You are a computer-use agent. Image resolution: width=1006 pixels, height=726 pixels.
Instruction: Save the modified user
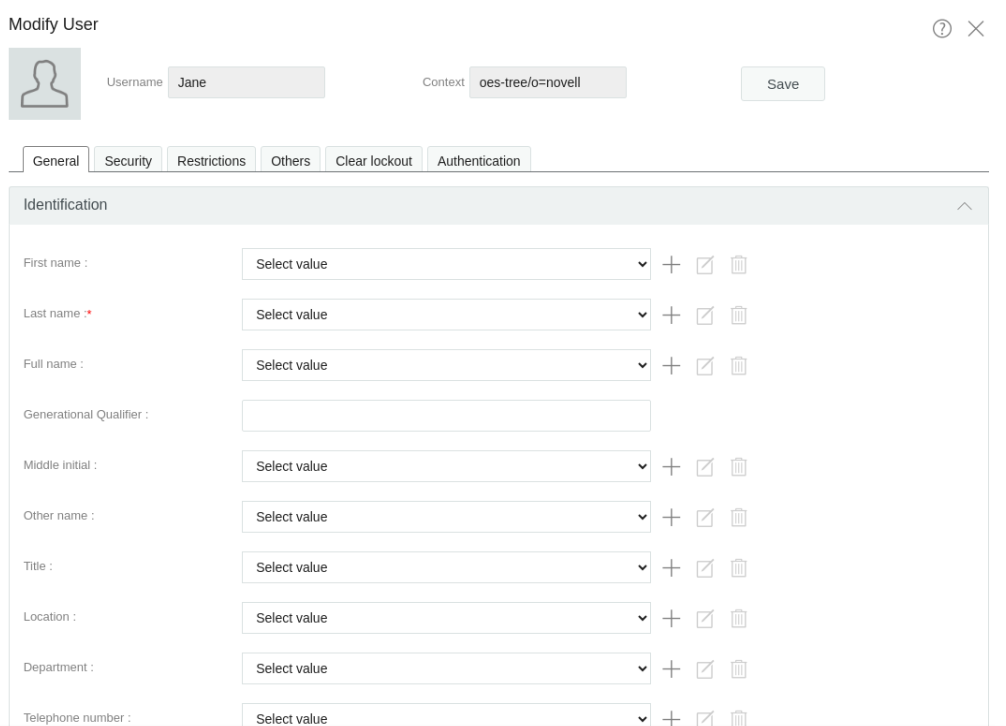(x=784, y=84)
